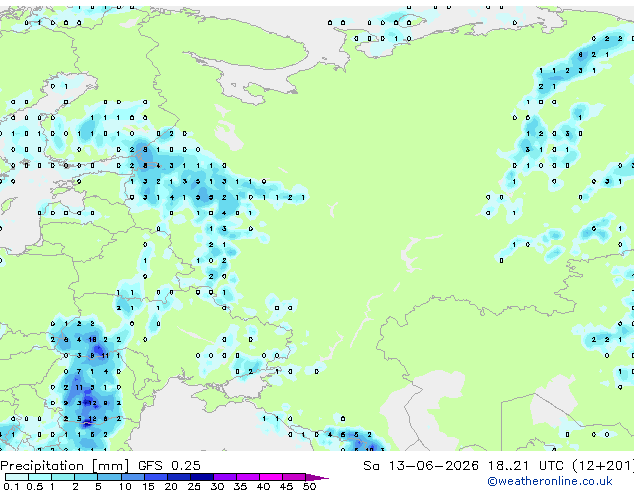
Task: Click the "30" legend scale label
Action: point(217,486)
